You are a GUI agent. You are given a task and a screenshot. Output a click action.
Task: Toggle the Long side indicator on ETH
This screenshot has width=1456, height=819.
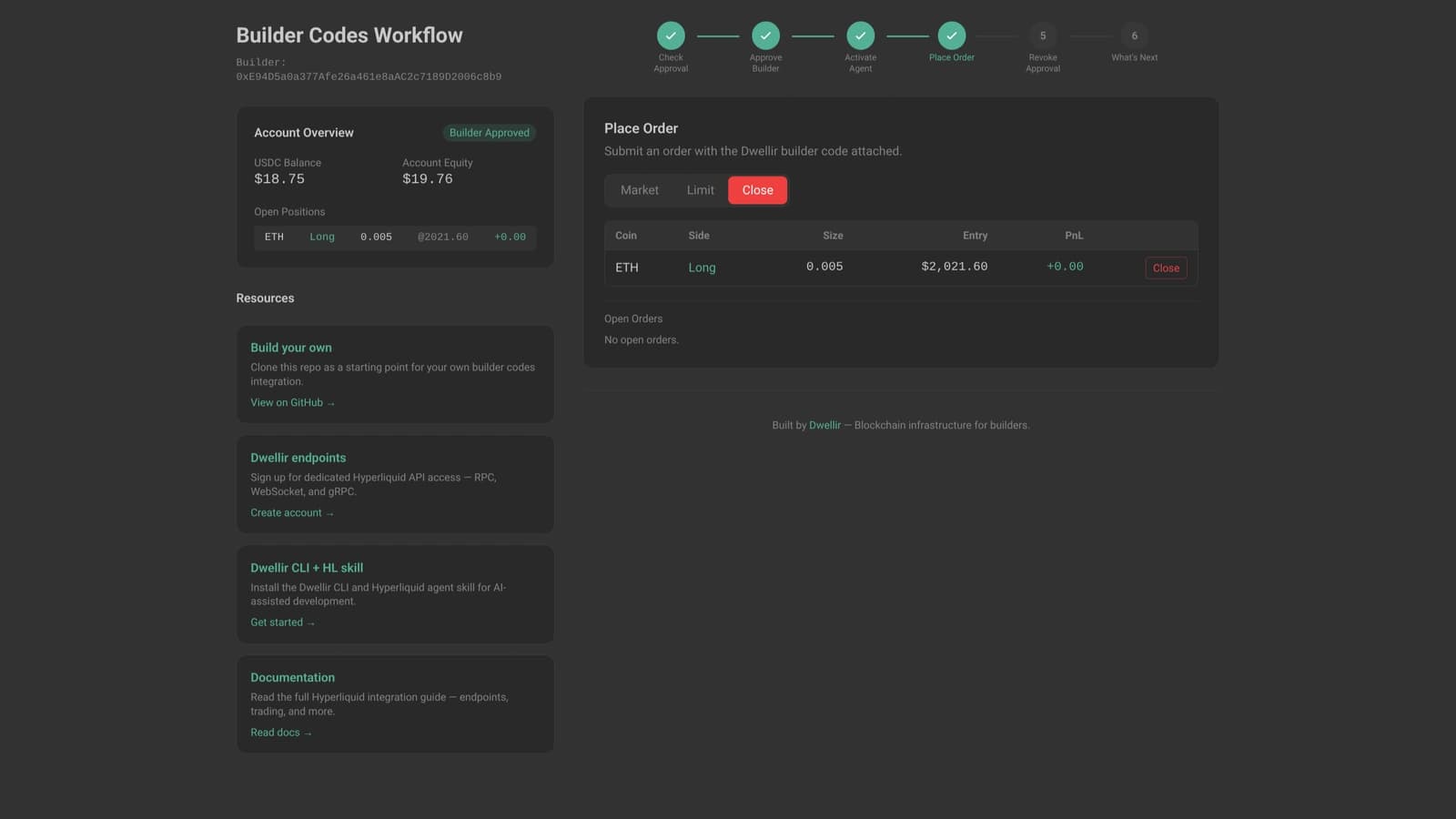[702, 268]
